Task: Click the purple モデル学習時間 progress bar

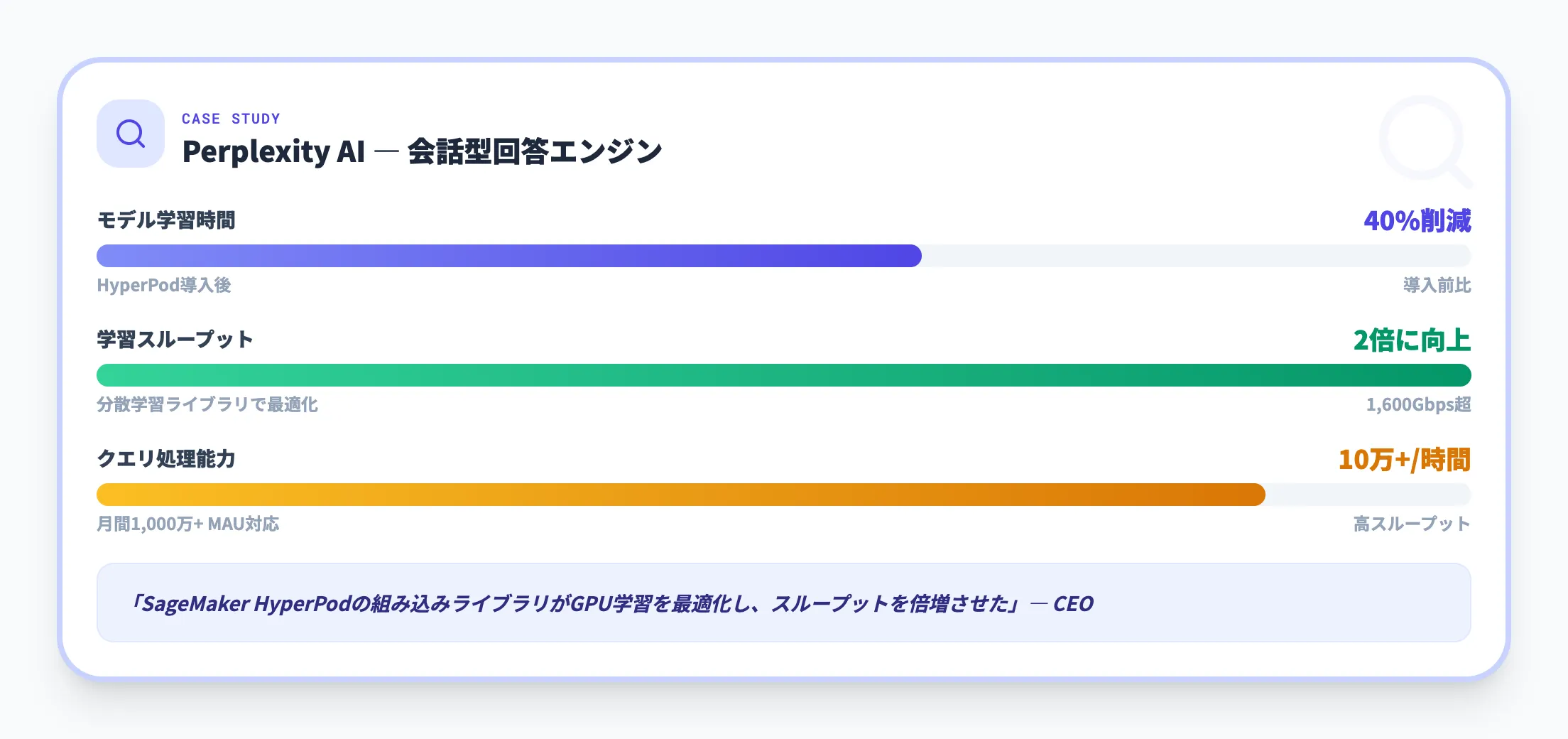Action: click(508, 256)
